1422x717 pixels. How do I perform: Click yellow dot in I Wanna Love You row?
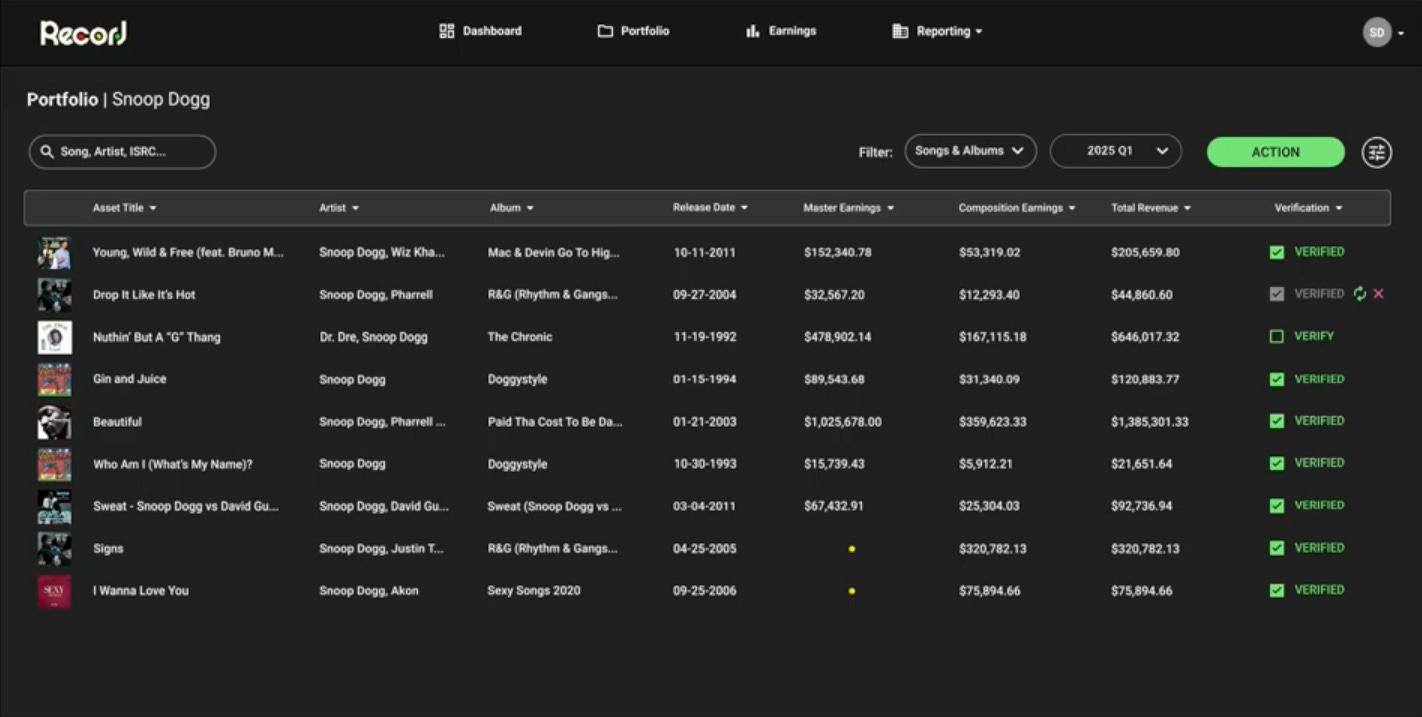click(x=851, y=591)
